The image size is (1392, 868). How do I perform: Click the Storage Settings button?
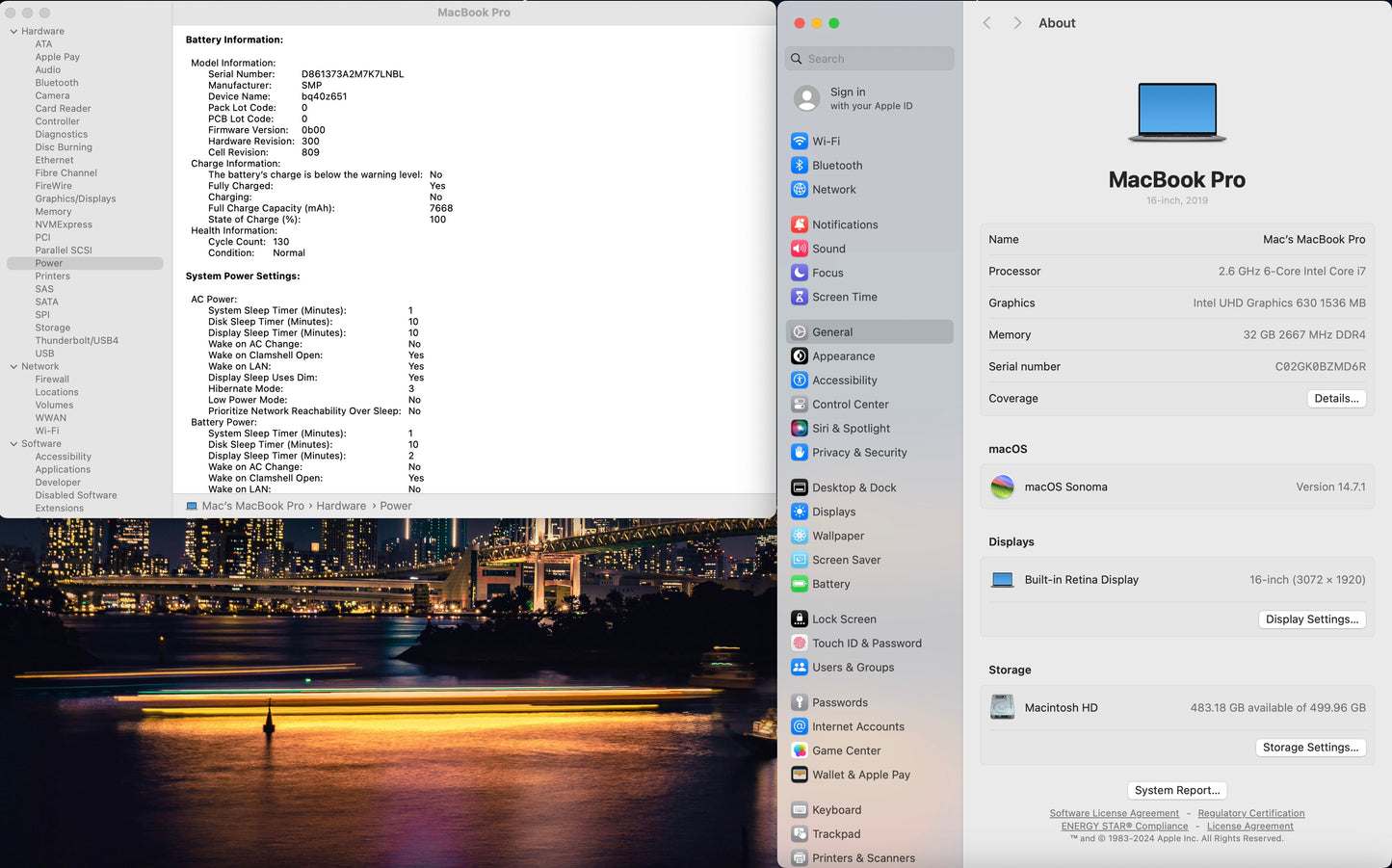(1310, 748)
